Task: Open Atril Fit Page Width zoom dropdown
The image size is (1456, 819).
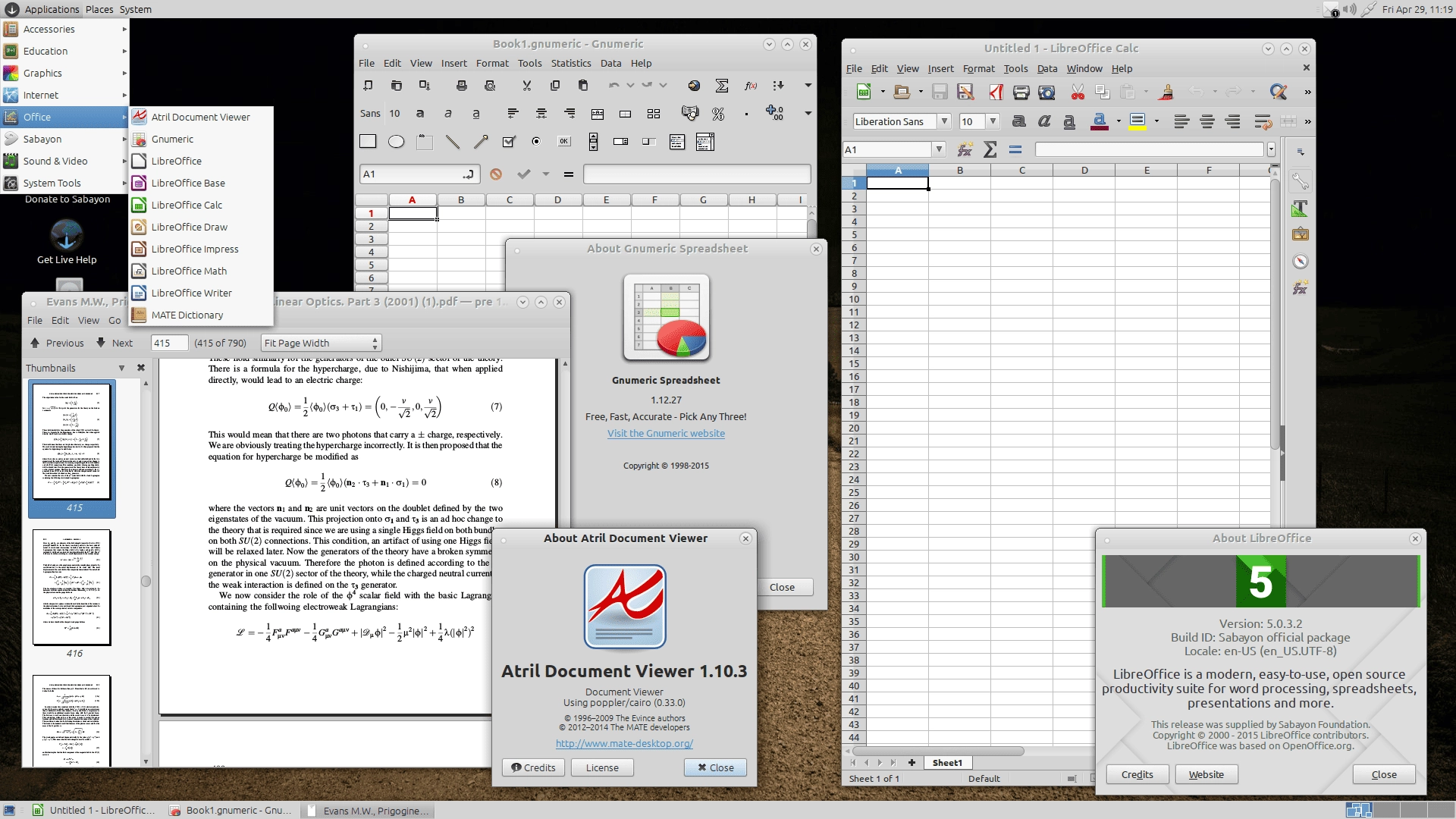Action: [x=321, y=344]
